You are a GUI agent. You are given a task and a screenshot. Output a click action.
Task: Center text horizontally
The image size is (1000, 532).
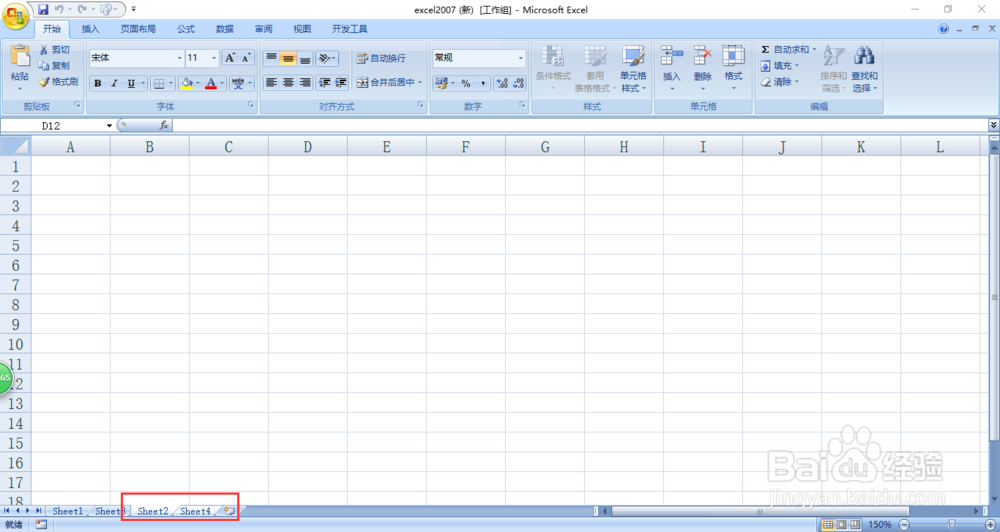(x=288, y=82)
